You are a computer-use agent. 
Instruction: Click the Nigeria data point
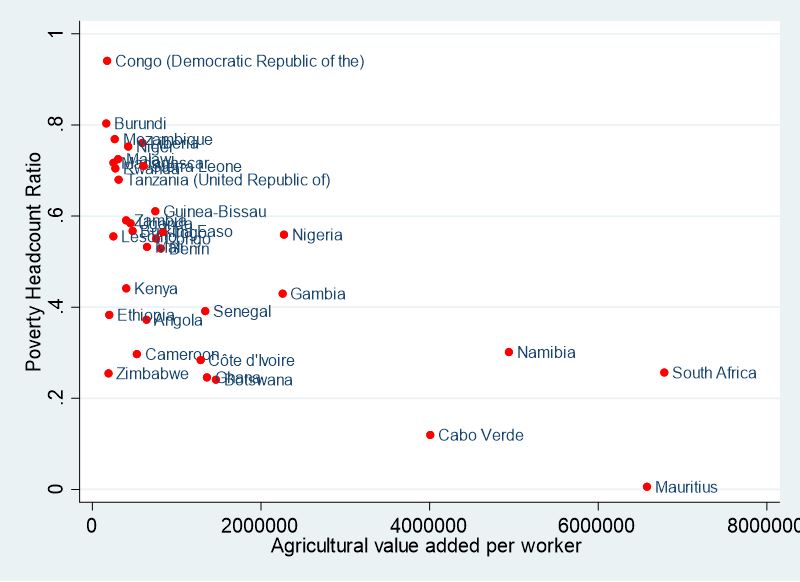point(284,235)
